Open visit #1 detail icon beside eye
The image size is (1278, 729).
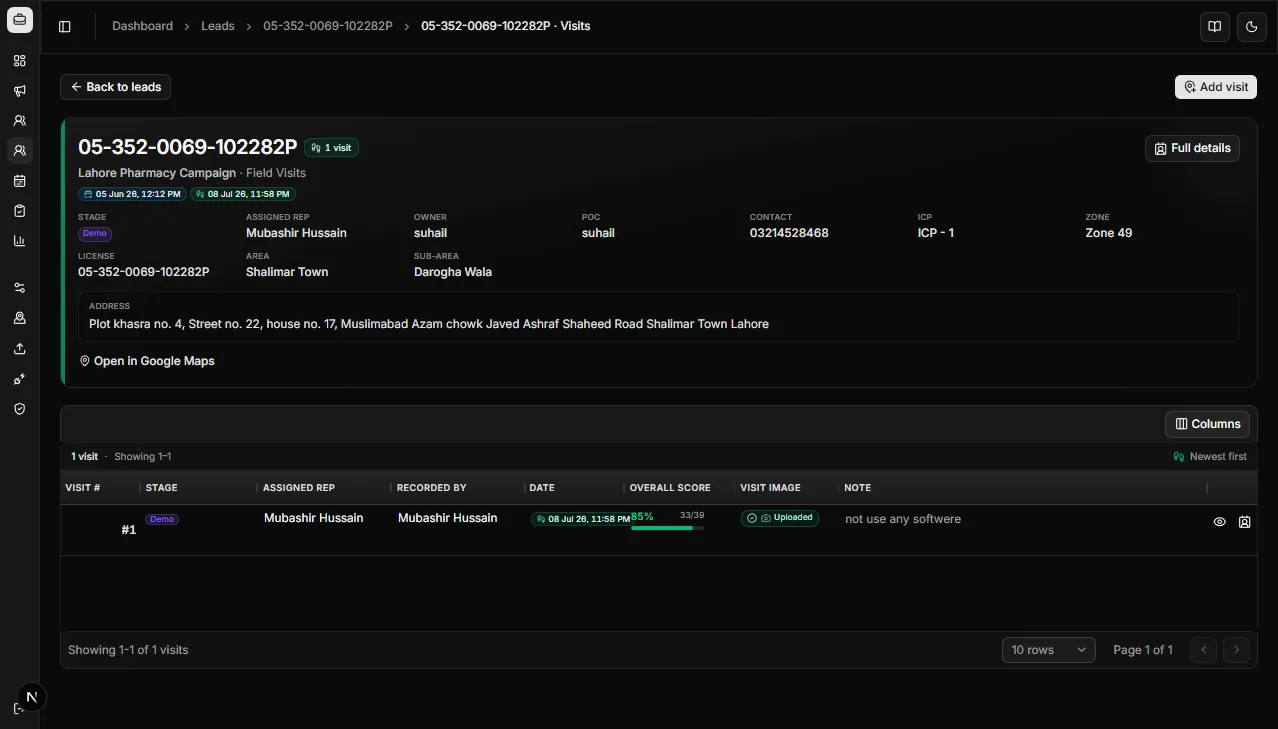pyautogui.click(x=1245, y=522)
